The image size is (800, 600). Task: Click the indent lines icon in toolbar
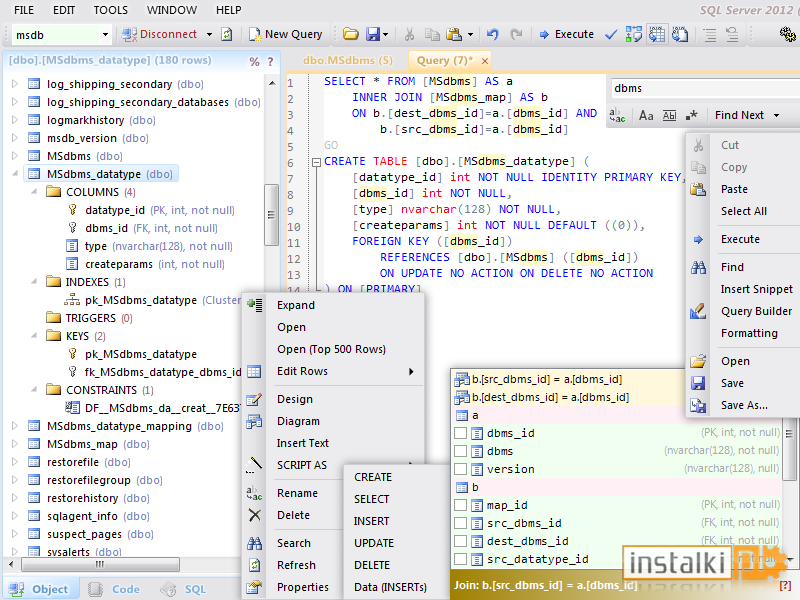[x=709, y=34]
